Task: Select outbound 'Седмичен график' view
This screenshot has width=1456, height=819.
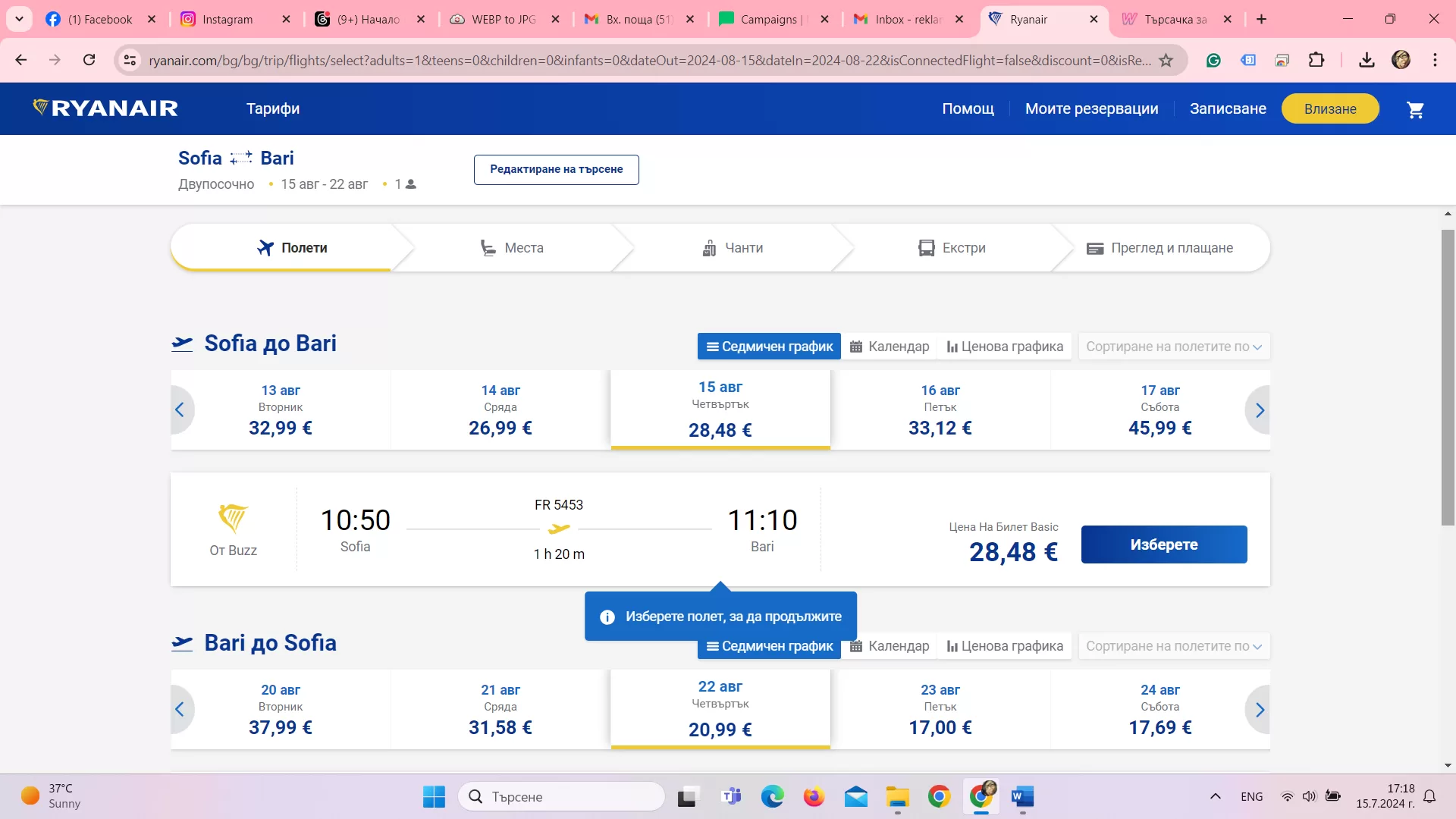Action: [x=769, y=347]
